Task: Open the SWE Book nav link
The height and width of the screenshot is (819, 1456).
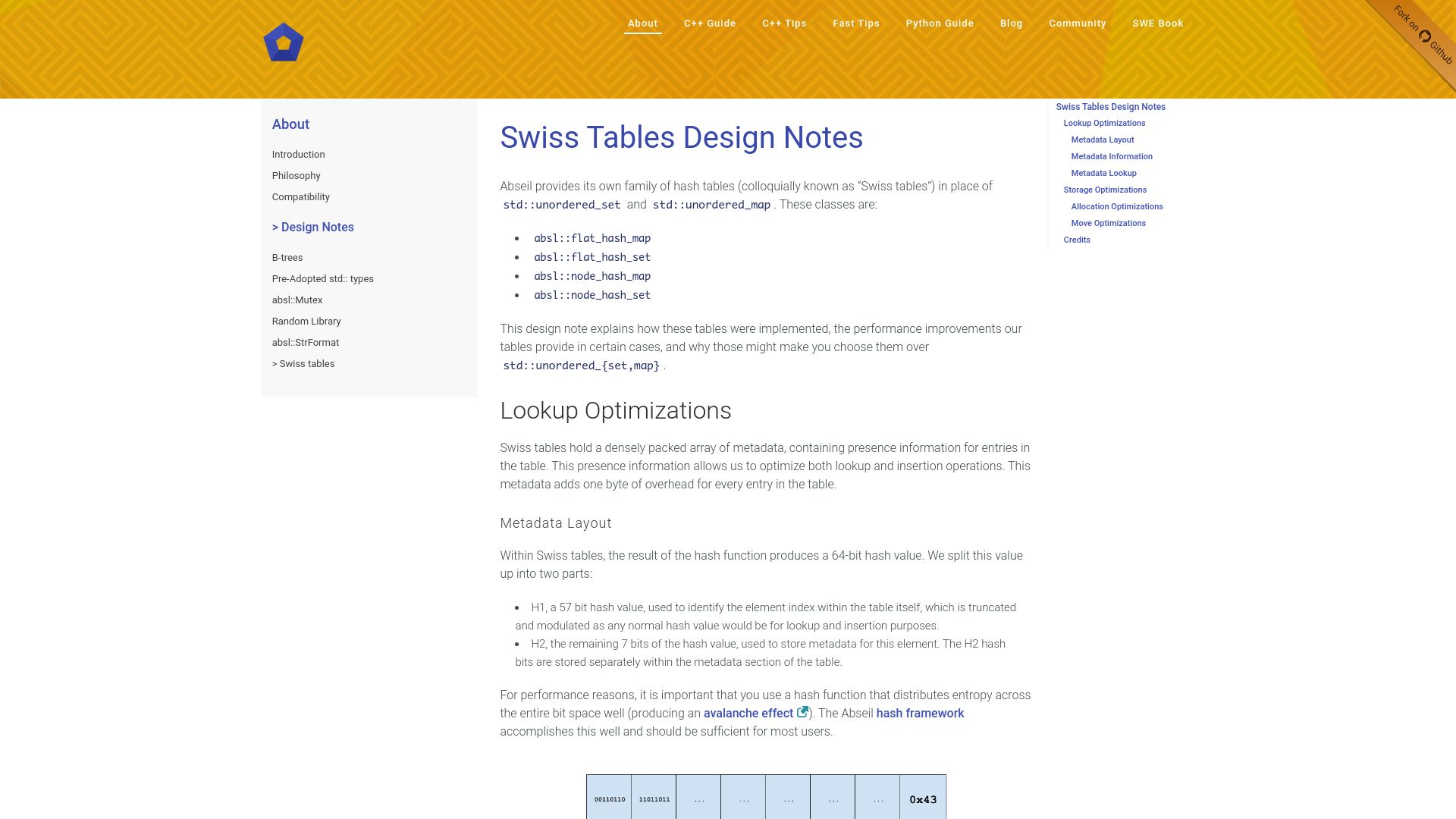Action: 1157,24
